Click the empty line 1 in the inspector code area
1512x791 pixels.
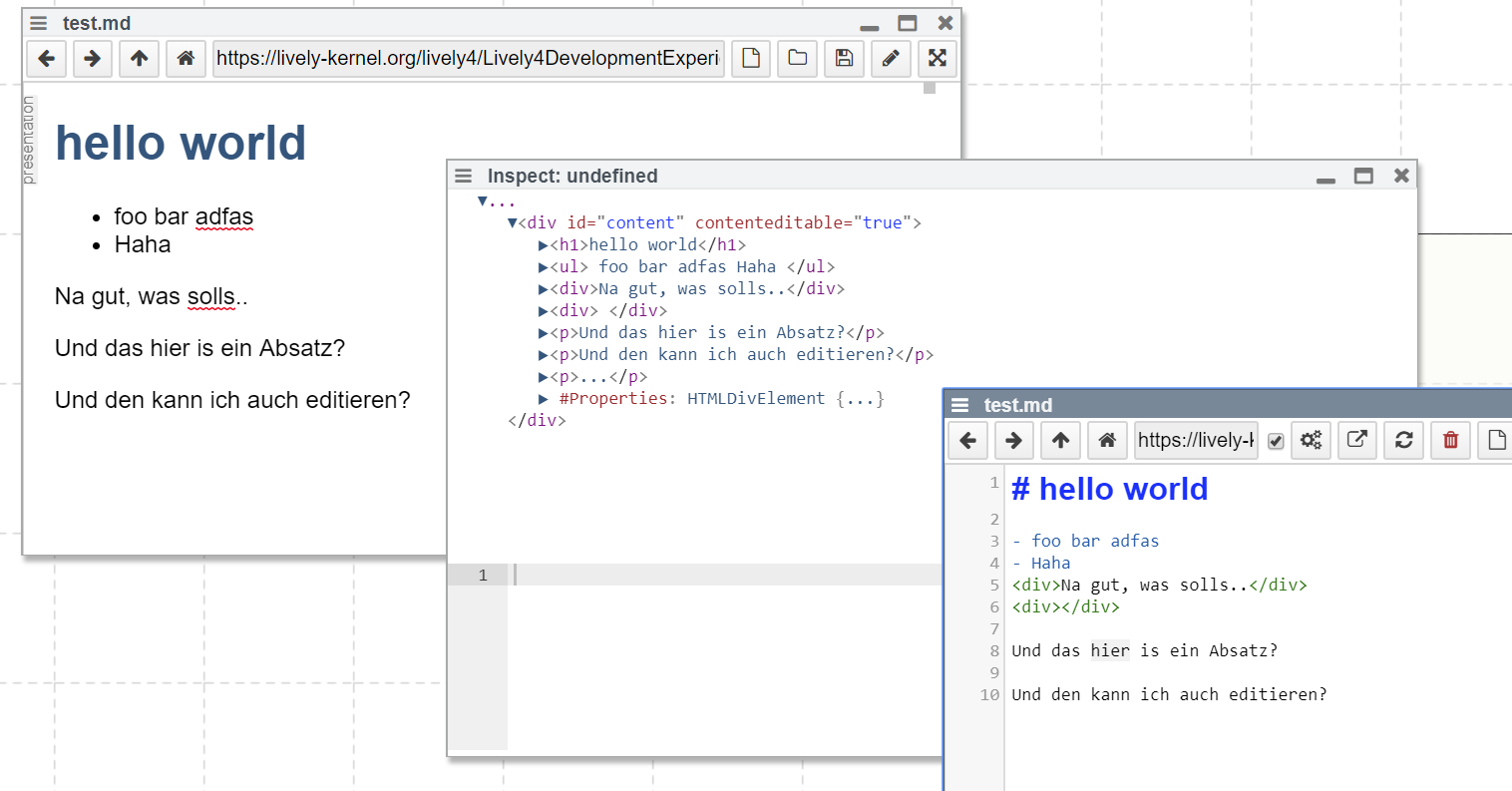[718, 576]
